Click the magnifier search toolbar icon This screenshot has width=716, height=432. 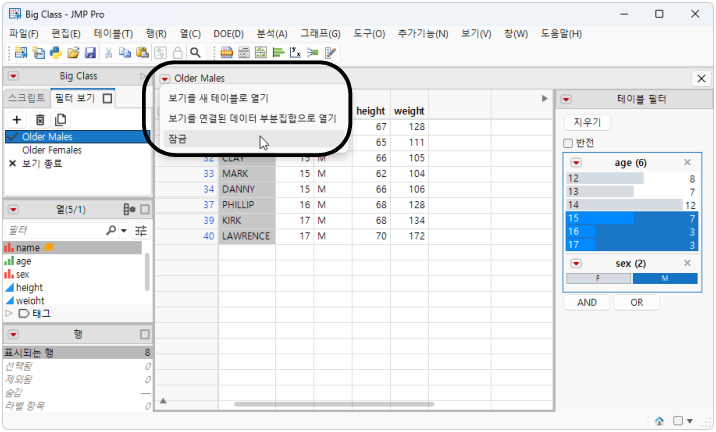pyautogui.click(x=195, y=53)
